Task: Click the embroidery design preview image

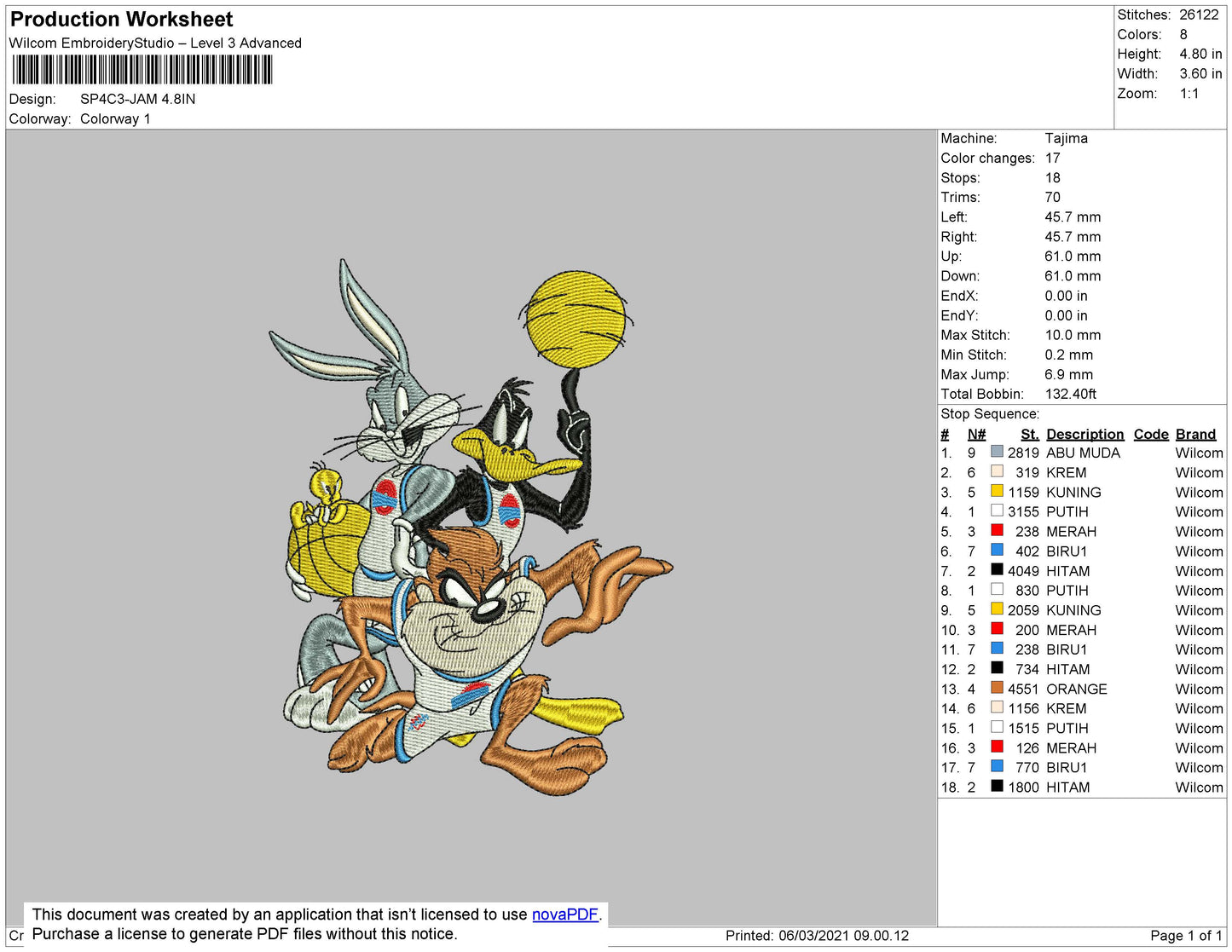Action: click(x=471, y=528)
